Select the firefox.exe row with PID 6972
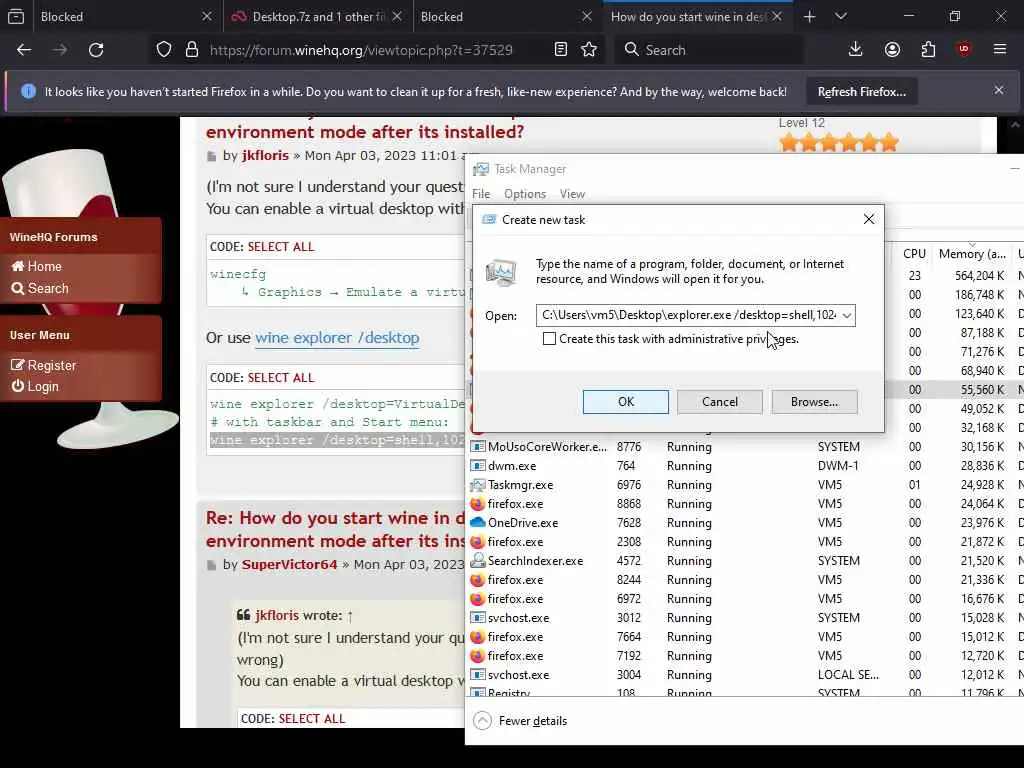This screenshot has height=768, width=1024. coord(744,599)
